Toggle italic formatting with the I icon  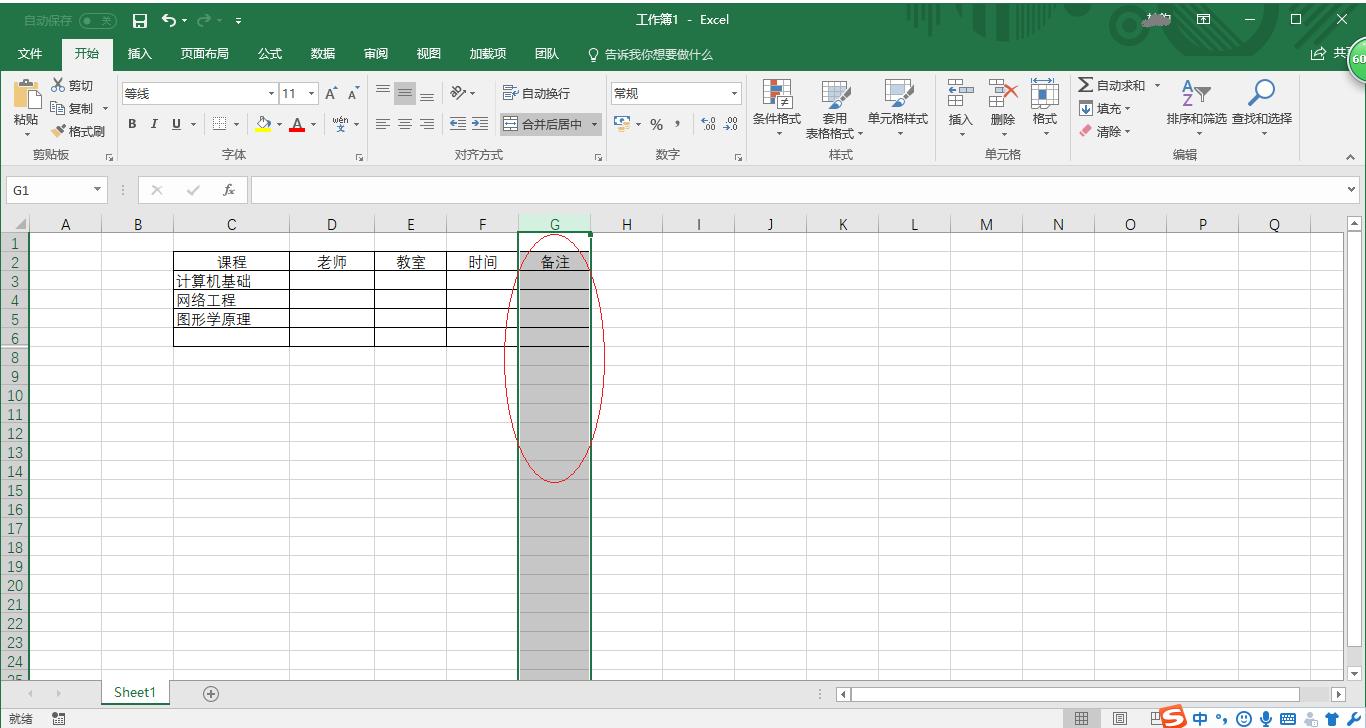[153, 124]
